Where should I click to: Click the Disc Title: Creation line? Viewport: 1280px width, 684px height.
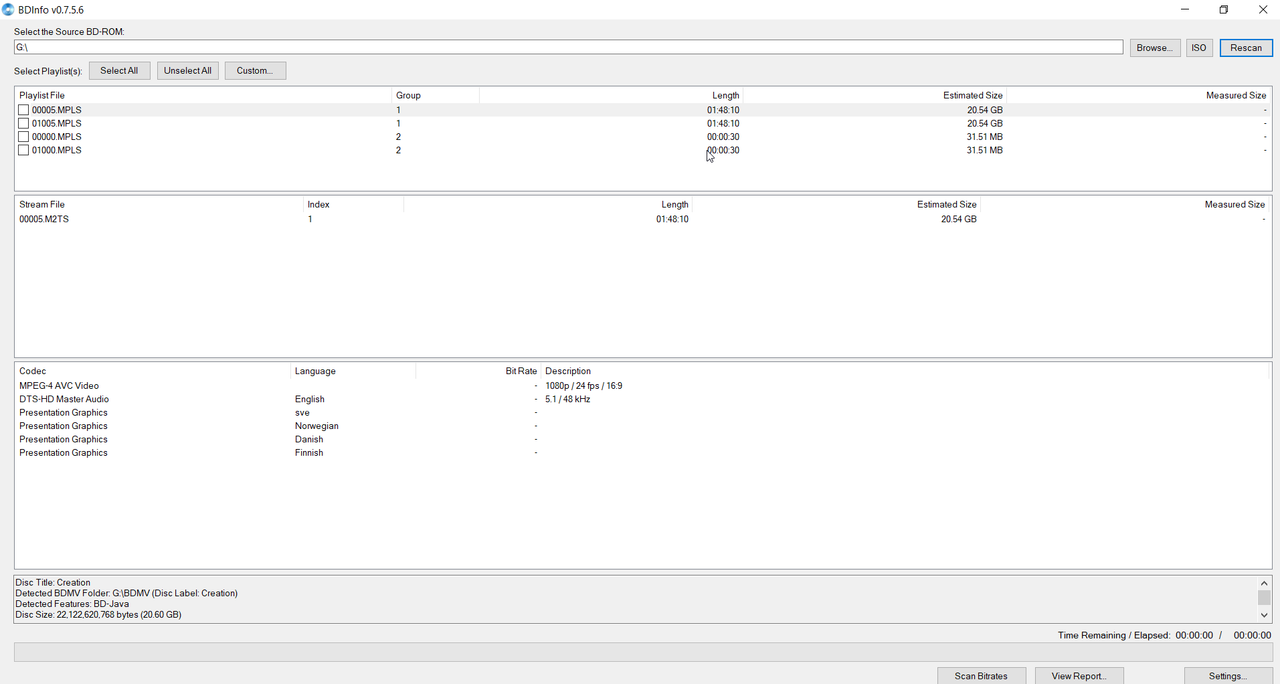[x=53, y=582]
